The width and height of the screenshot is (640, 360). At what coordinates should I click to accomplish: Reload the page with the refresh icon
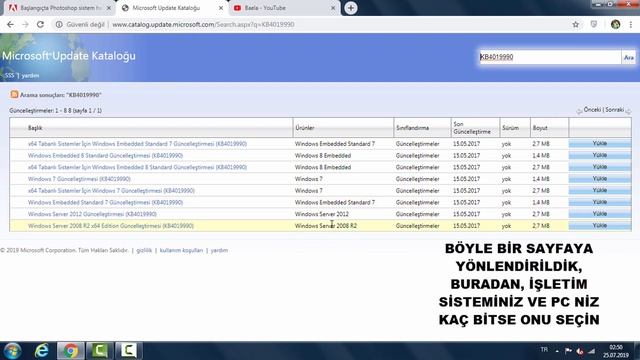coord(40,24)
